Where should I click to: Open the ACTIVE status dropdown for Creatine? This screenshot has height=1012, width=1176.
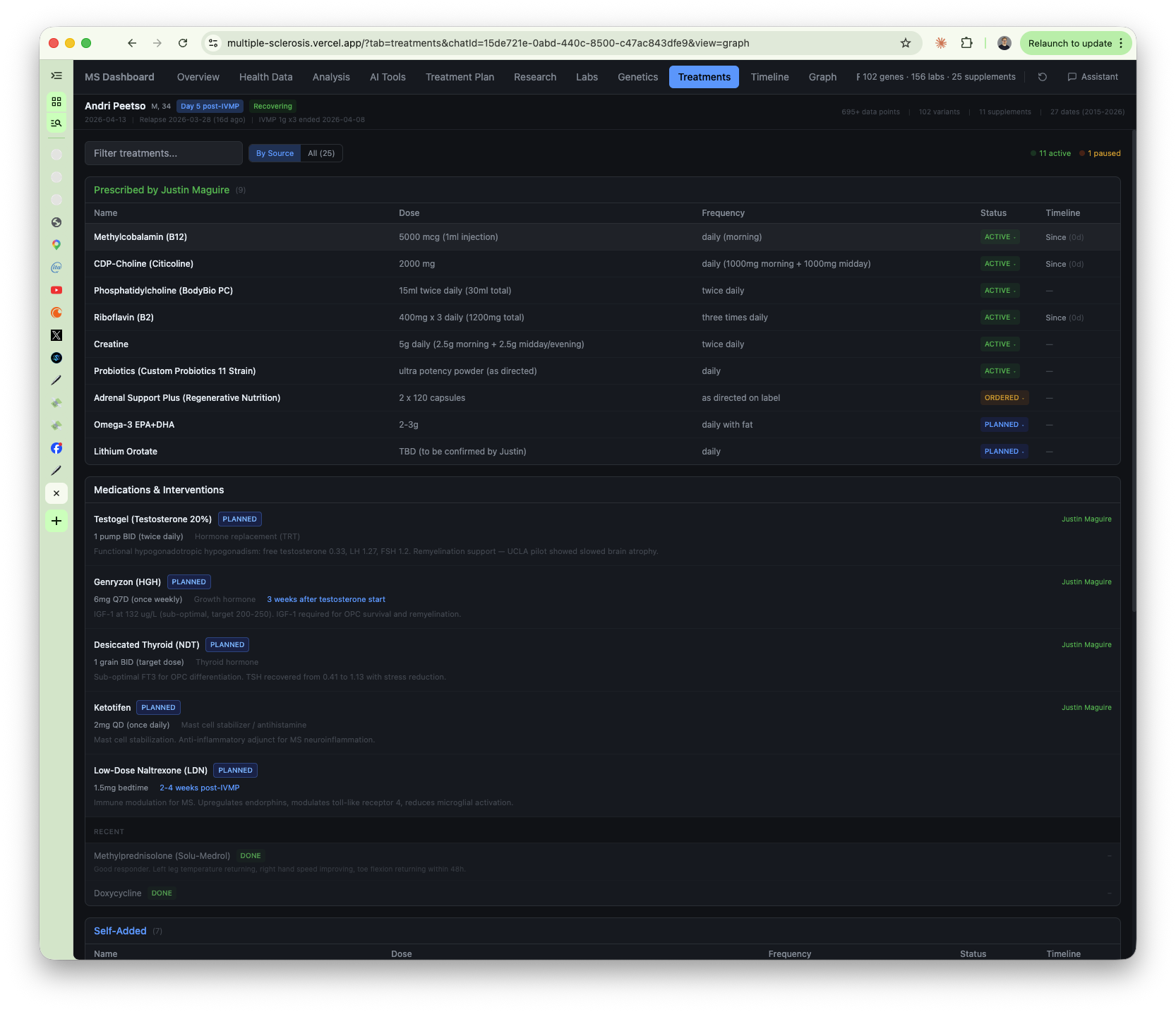pos(1000,344)
